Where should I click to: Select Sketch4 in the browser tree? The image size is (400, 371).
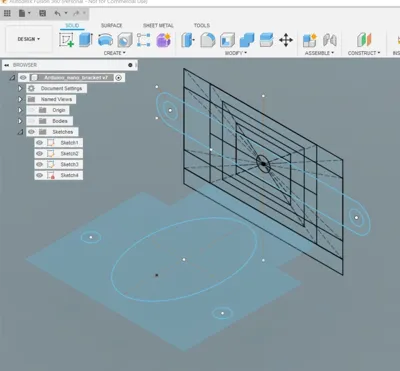coord(69,175)
